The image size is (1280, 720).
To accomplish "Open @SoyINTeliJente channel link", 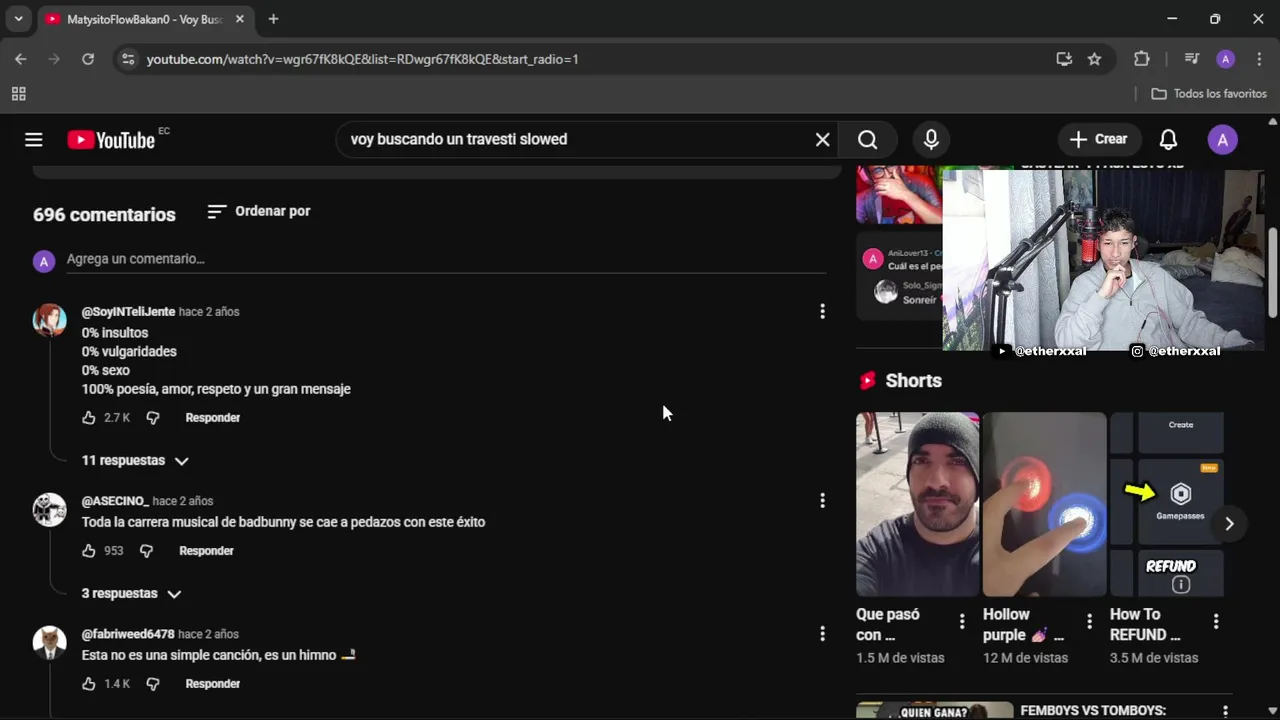I will pos(128,312).
